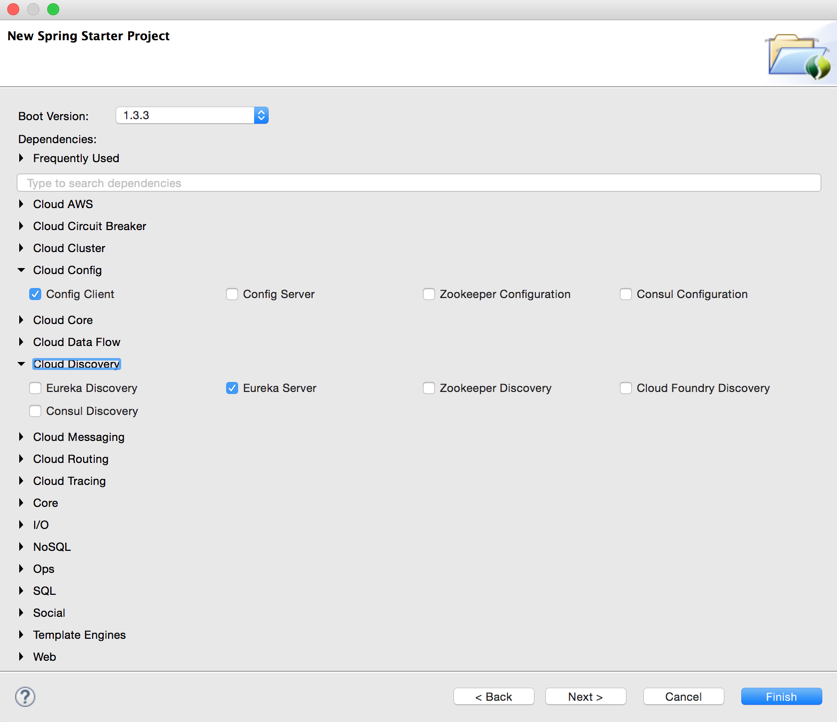Collapse the Cloud Config category
This screenshot has height=722, width=837.
21,270
